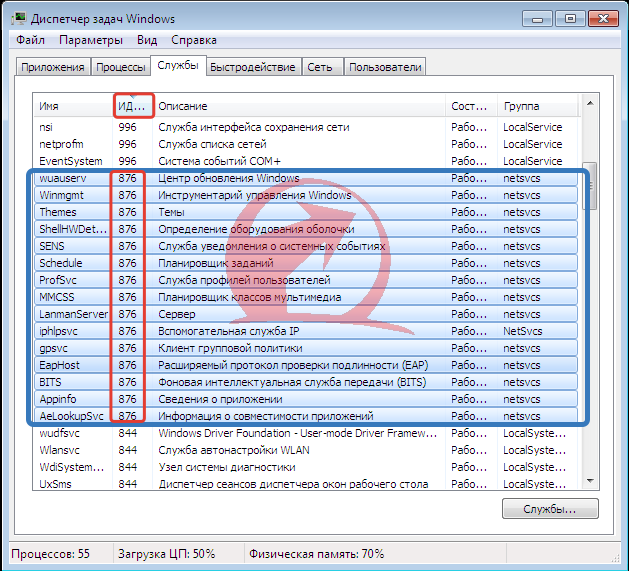The height and width of the screenshot is (571, 629).
Task: Select the Winmgmt service row
Action: (x=306, y=195)
